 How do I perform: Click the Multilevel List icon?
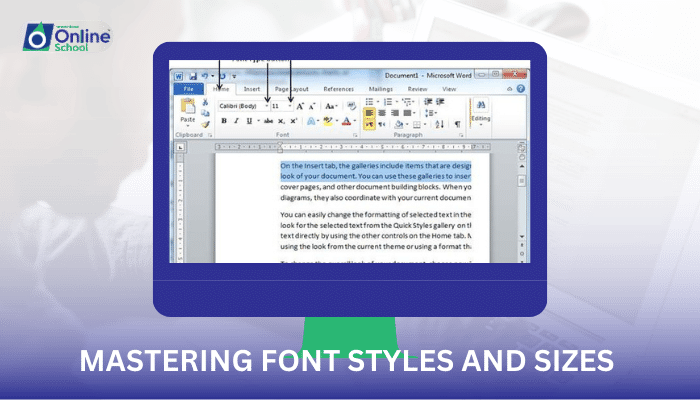pos(406,102)
